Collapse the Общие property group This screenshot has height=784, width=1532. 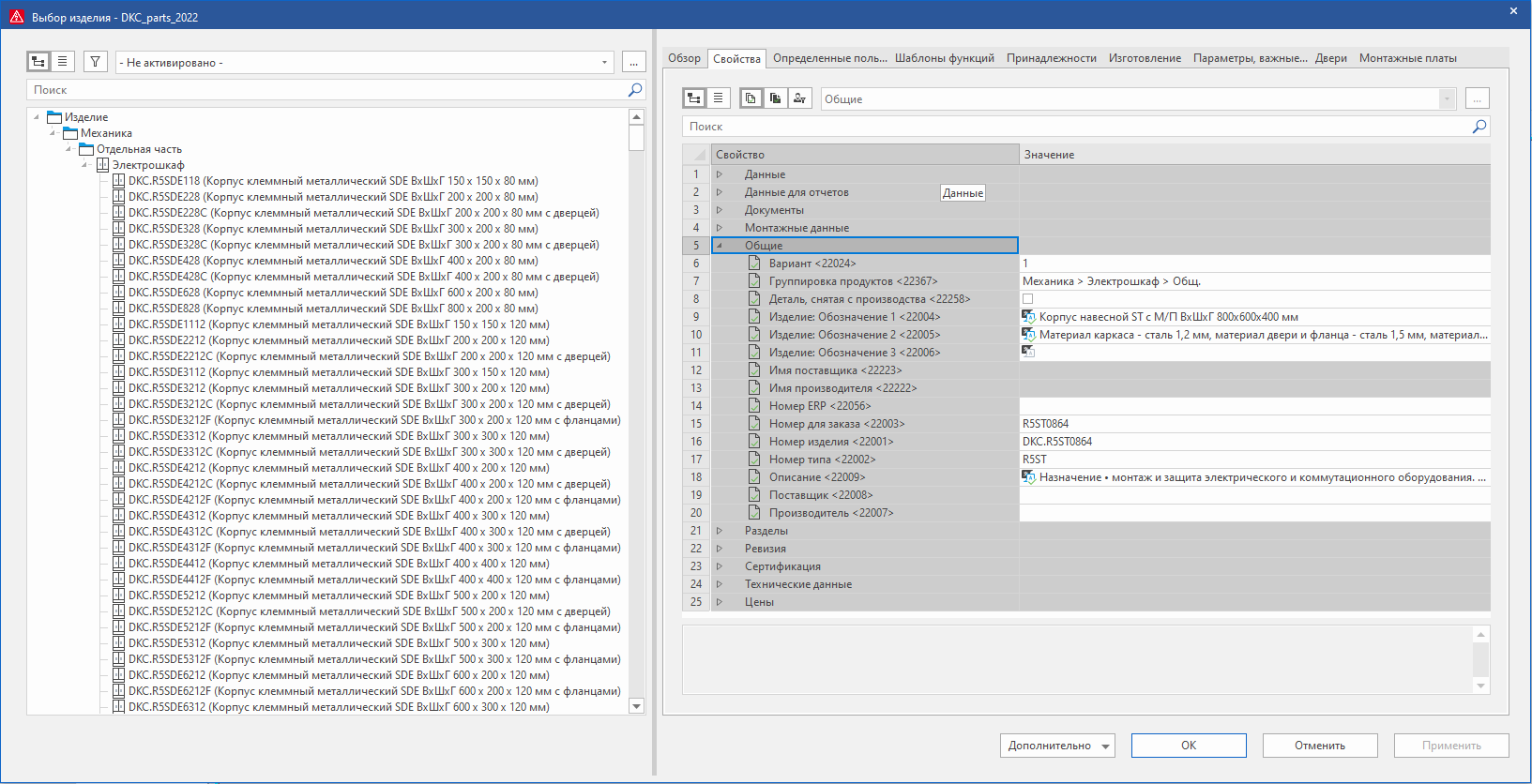720,246
